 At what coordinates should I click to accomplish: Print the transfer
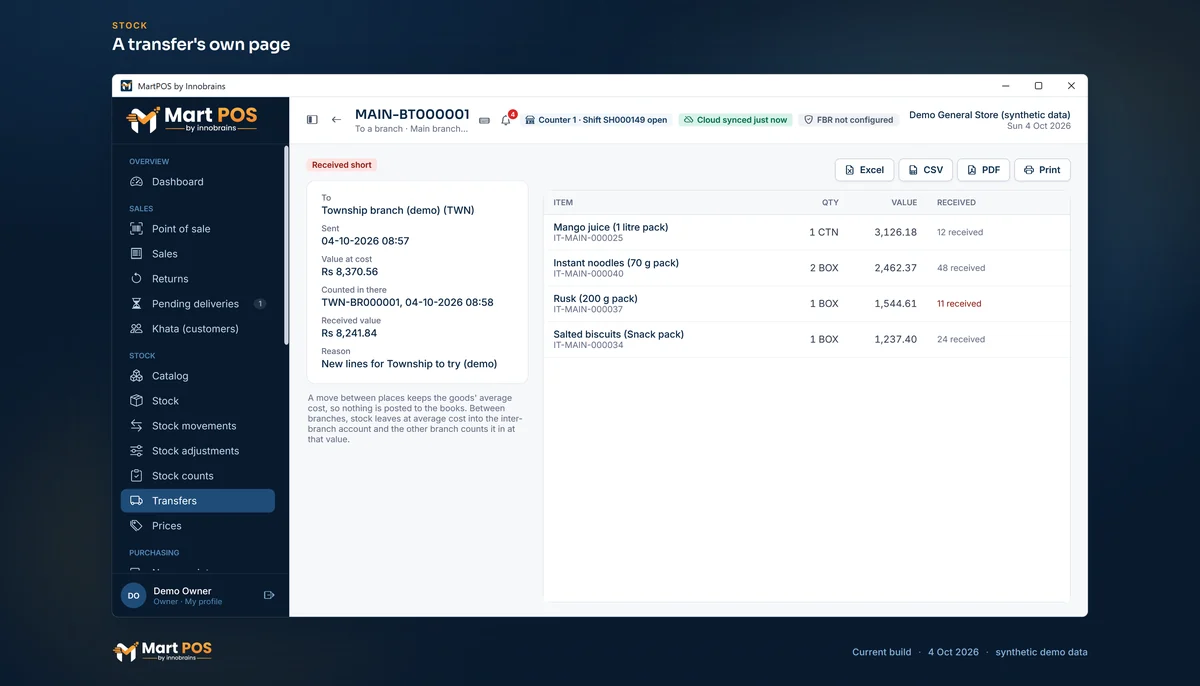(1042, 170)
